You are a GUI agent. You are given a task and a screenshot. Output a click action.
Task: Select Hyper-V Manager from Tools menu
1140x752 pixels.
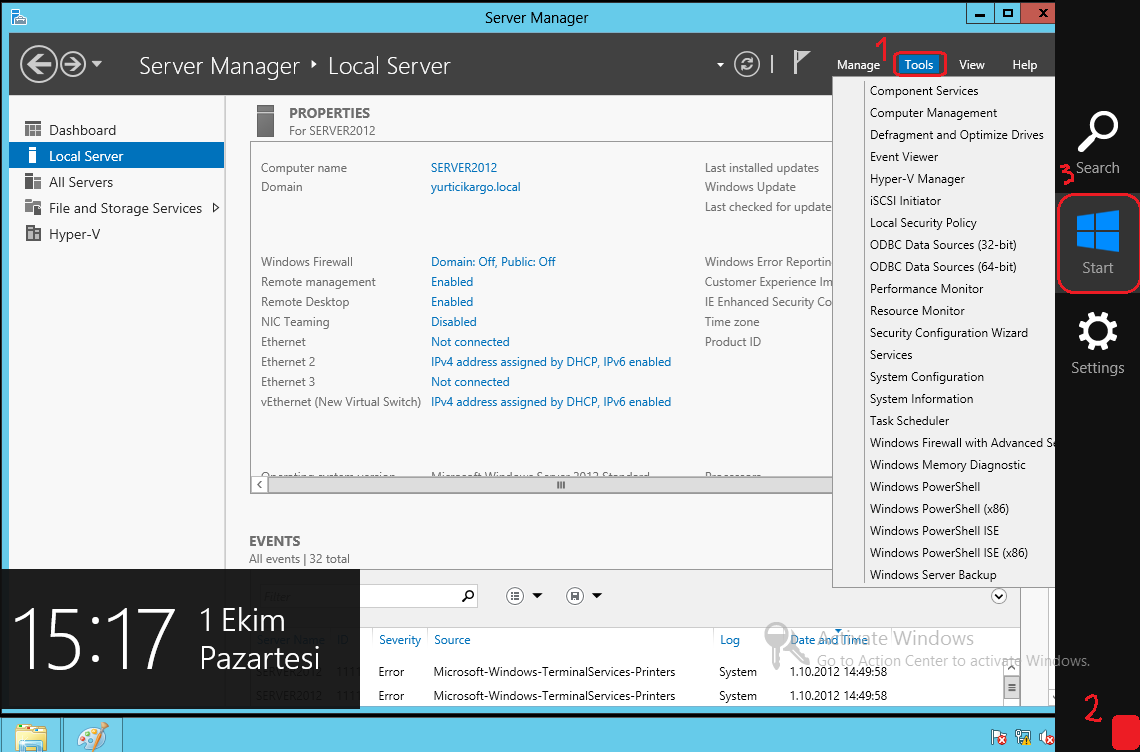917,179
